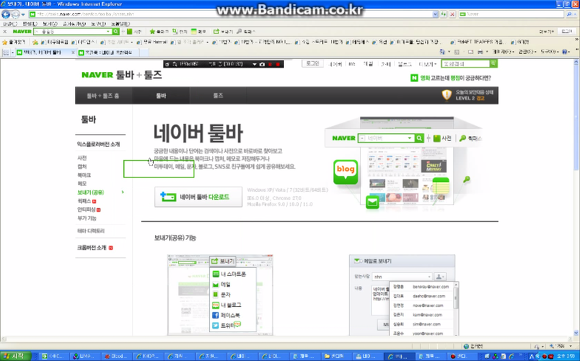Screen dimensions: 580x361
Task: Open 캡처 in the left sidebar
Action: pyautogui.click(x=82, y=166)
